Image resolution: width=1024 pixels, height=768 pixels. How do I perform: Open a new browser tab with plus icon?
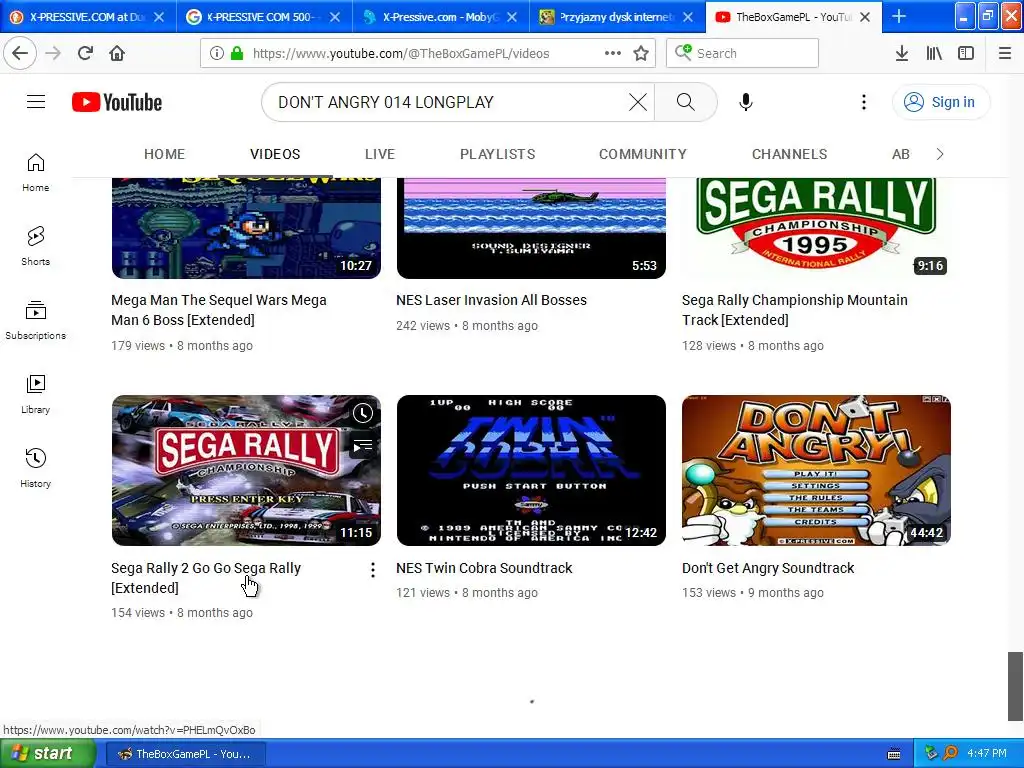point(899,16)
